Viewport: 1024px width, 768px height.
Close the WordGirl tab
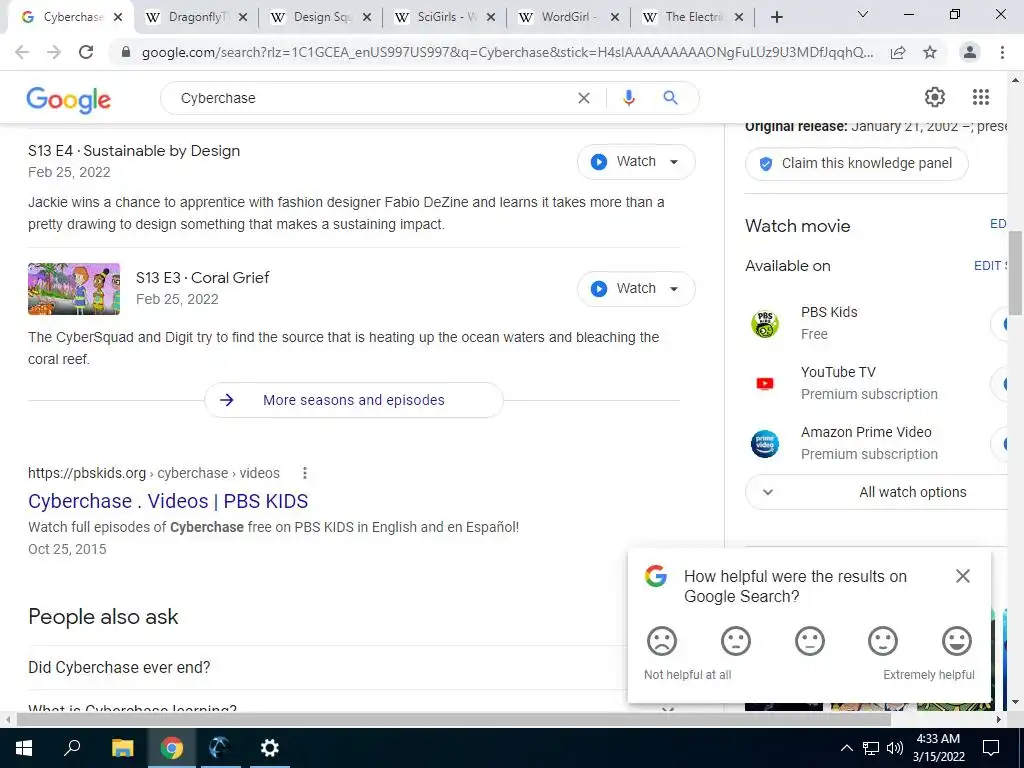coord(615,18)
